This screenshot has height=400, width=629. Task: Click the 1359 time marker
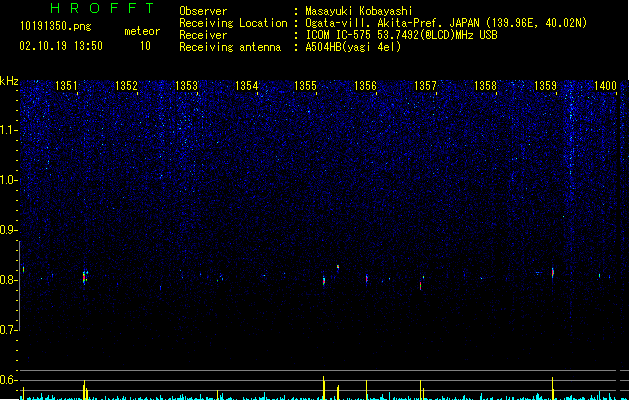[546, 86]
